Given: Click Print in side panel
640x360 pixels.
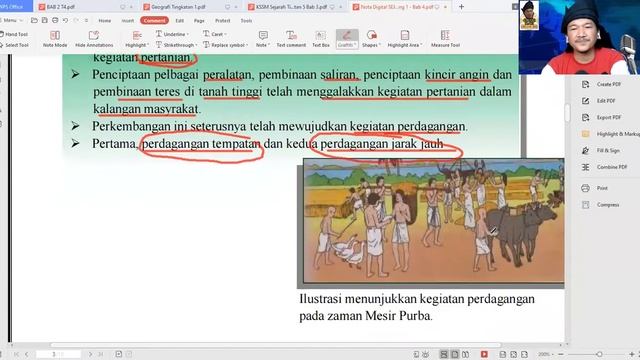Looking at the screenshot, I should pyautogui.click(x=595, y=188).
